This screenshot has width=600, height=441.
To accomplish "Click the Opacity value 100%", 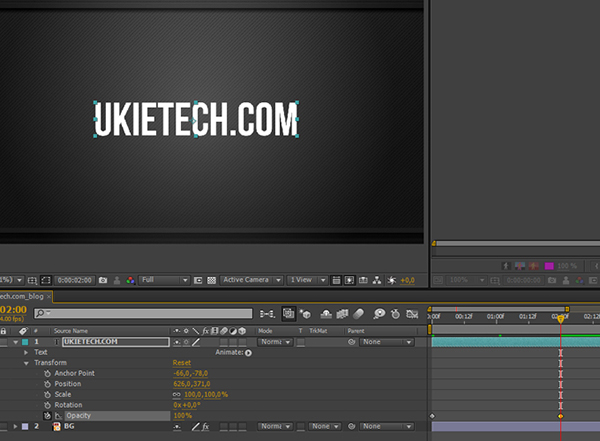I will tap(183, 415).
